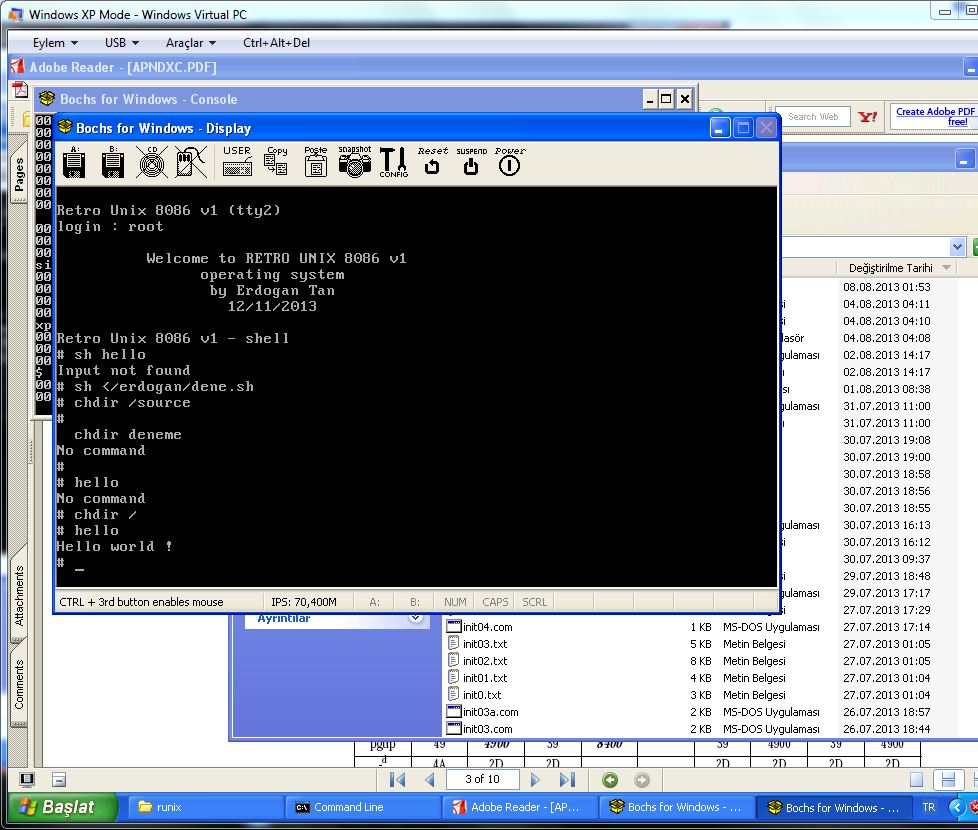Image resolution: width=978 pixels, height=830 pixels.
Task: Open the Pages side tab
Action: (19, 174)
